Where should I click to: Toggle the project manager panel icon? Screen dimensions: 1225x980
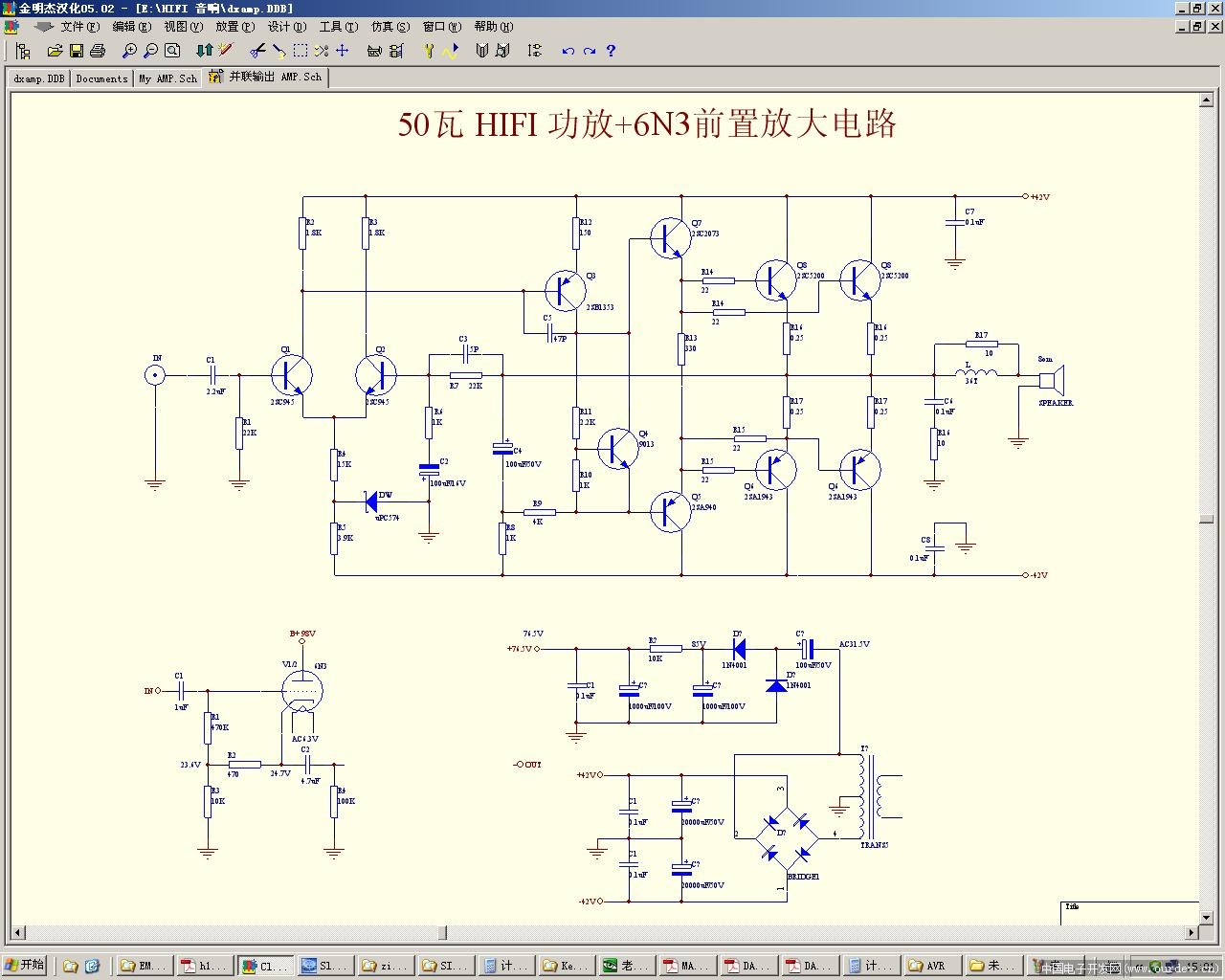22,50
